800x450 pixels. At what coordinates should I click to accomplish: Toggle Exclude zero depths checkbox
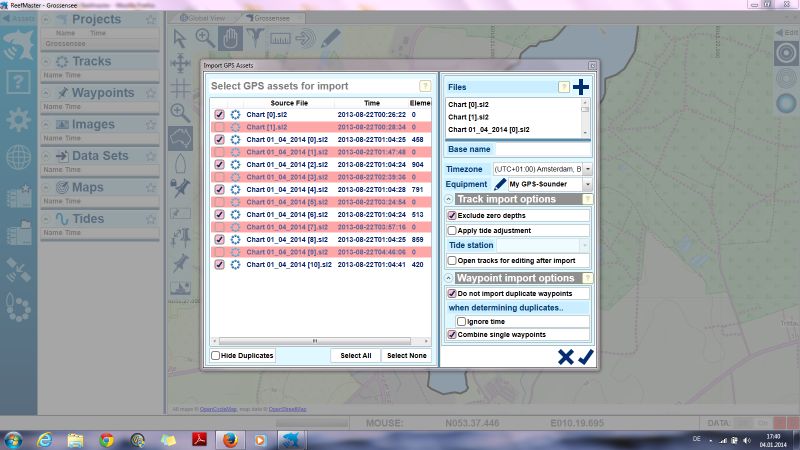coord(452,215)
